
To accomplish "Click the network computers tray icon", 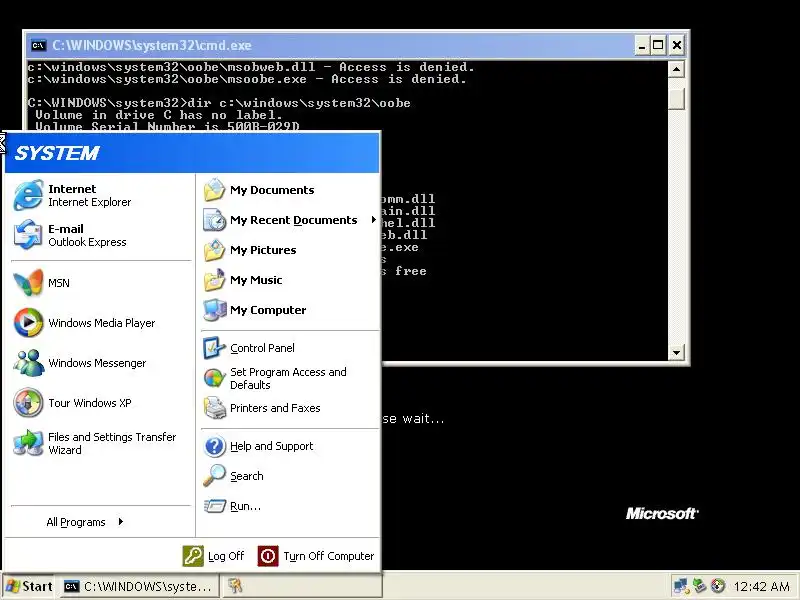I will [x=681, y=586].
